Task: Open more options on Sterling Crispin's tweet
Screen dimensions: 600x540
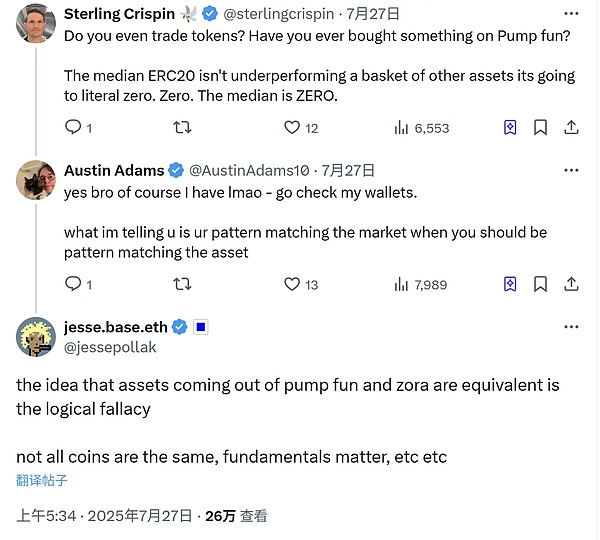Action: (570, 14)
